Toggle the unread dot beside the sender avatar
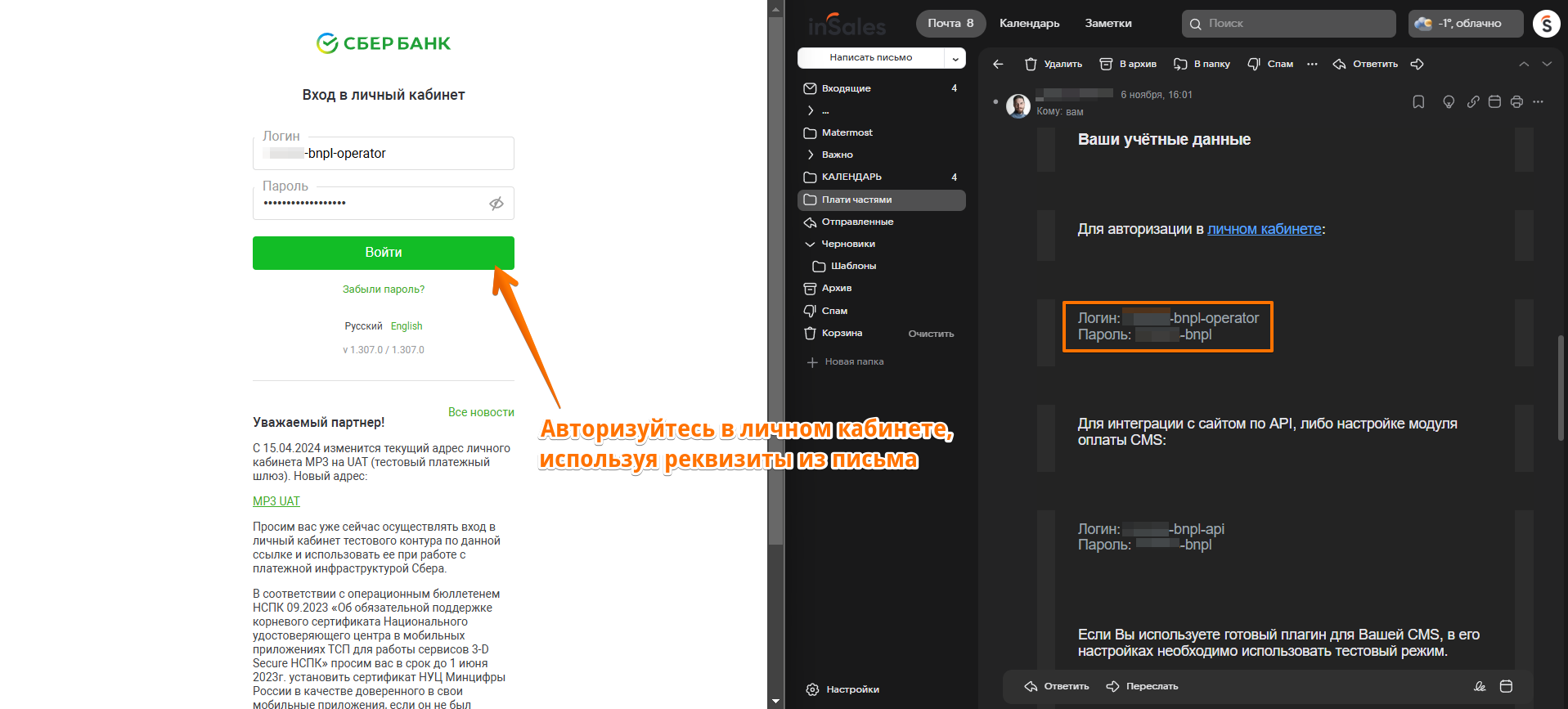This screenshot has width=1568, height=709. (x=995, y=102)
